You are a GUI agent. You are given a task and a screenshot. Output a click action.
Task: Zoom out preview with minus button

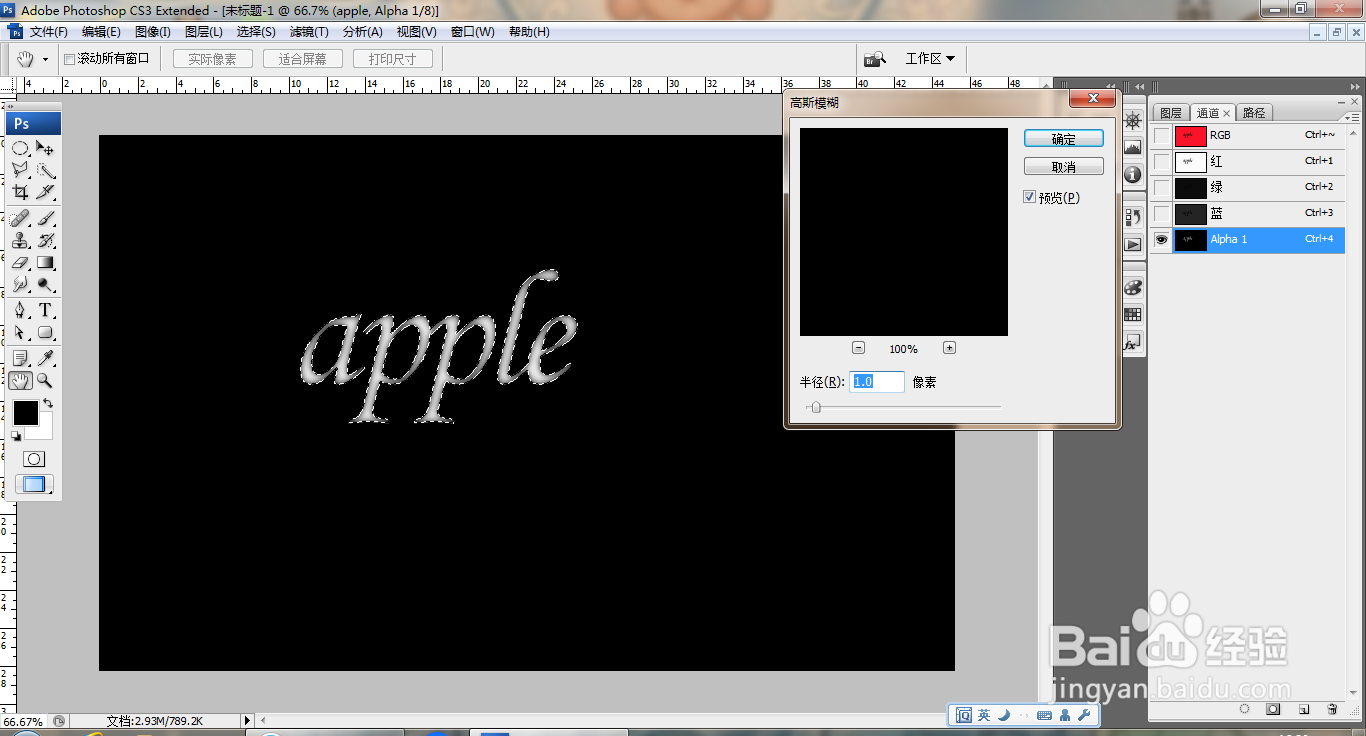859,348
